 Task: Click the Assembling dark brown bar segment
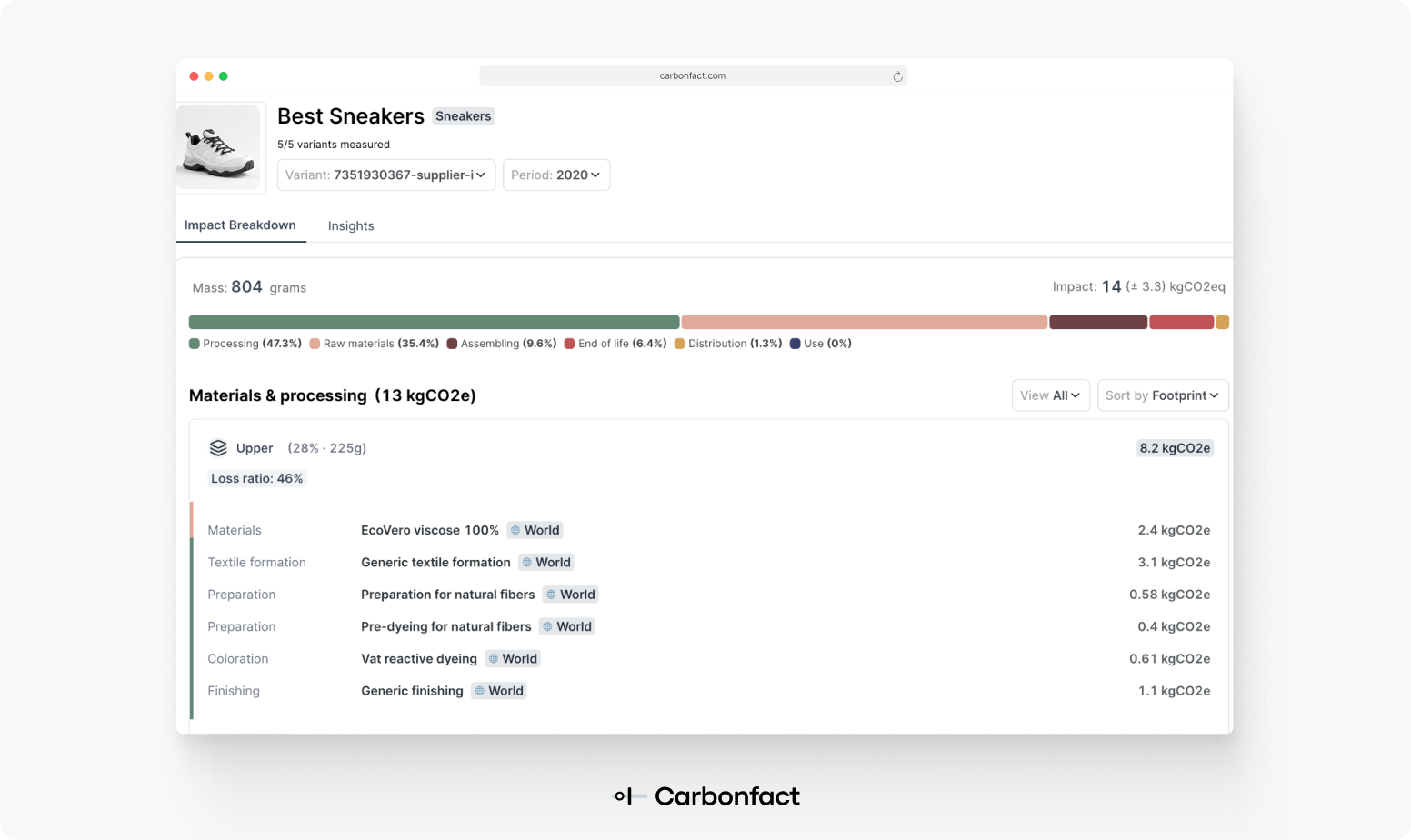tap(1098, 323)
